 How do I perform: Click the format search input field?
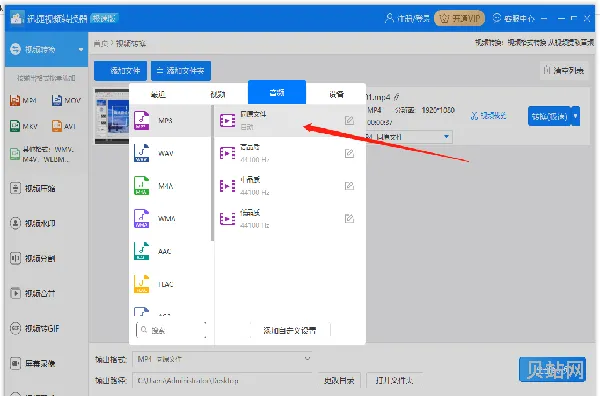pos(171,330)
